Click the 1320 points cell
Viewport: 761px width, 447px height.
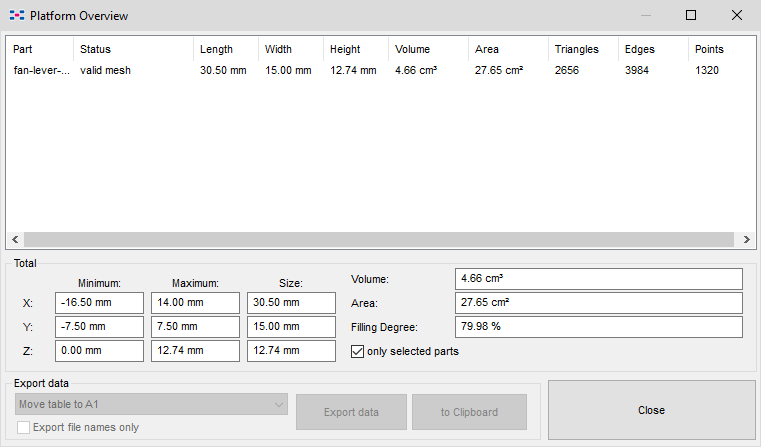(x=707, y=70)
